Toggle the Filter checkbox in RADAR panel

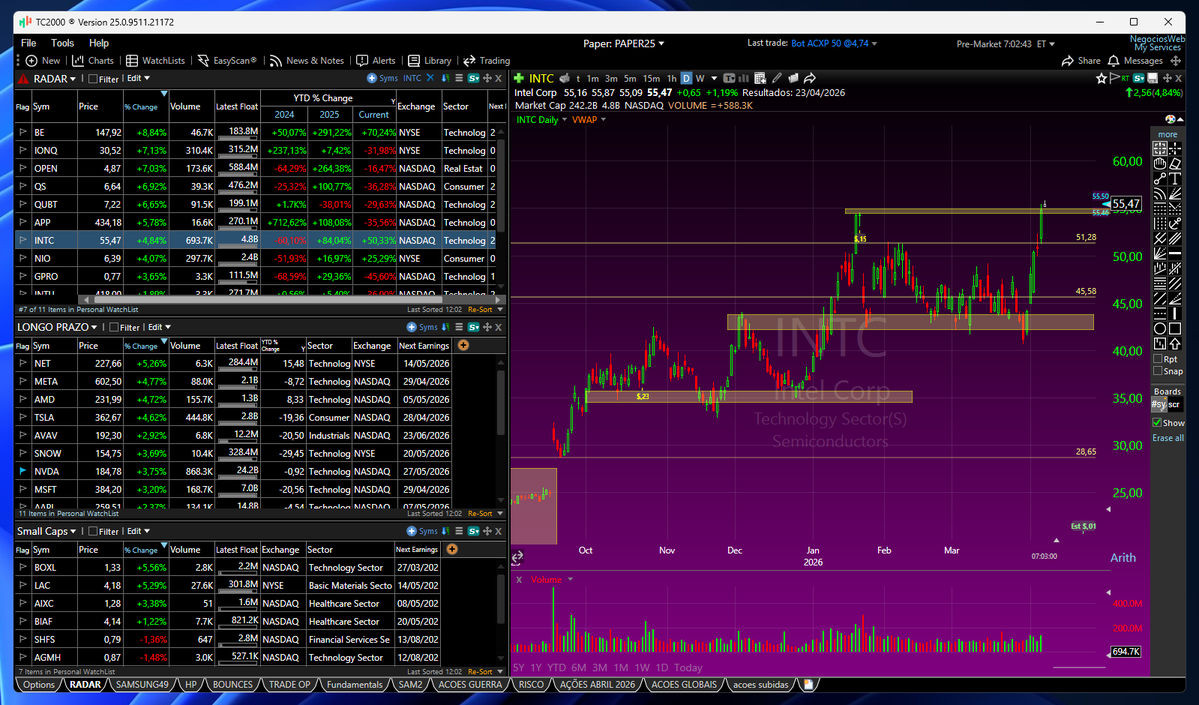[93, 79]
